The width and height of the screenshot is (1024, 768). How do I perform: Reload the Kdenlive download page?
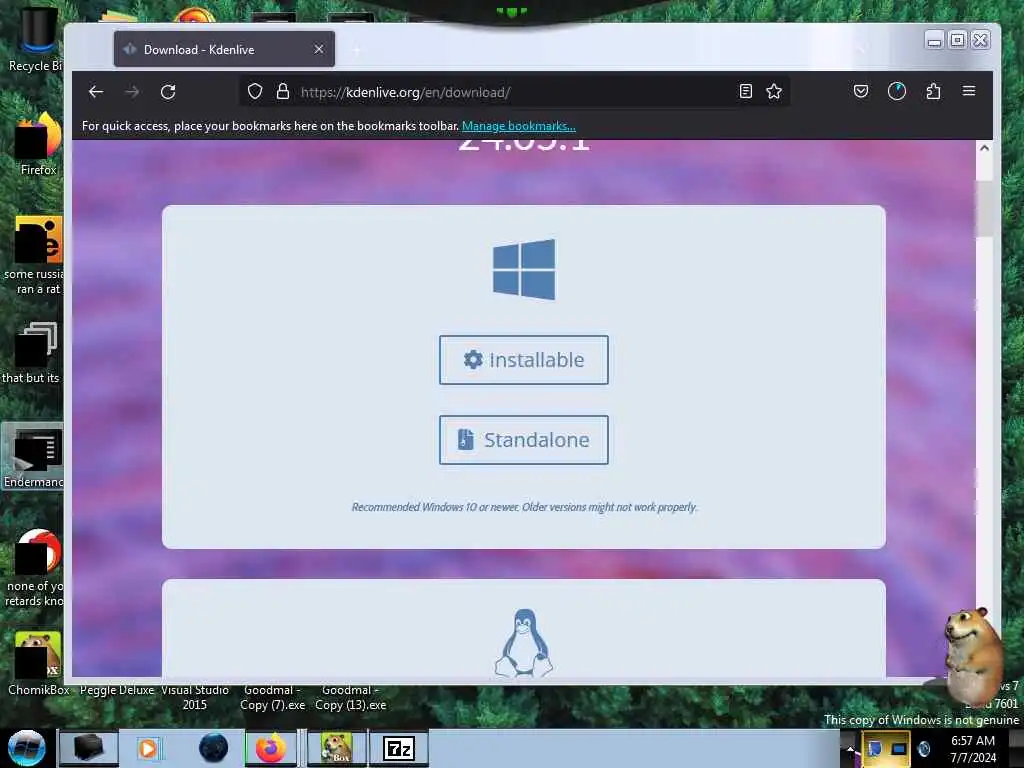pos(168,92)
